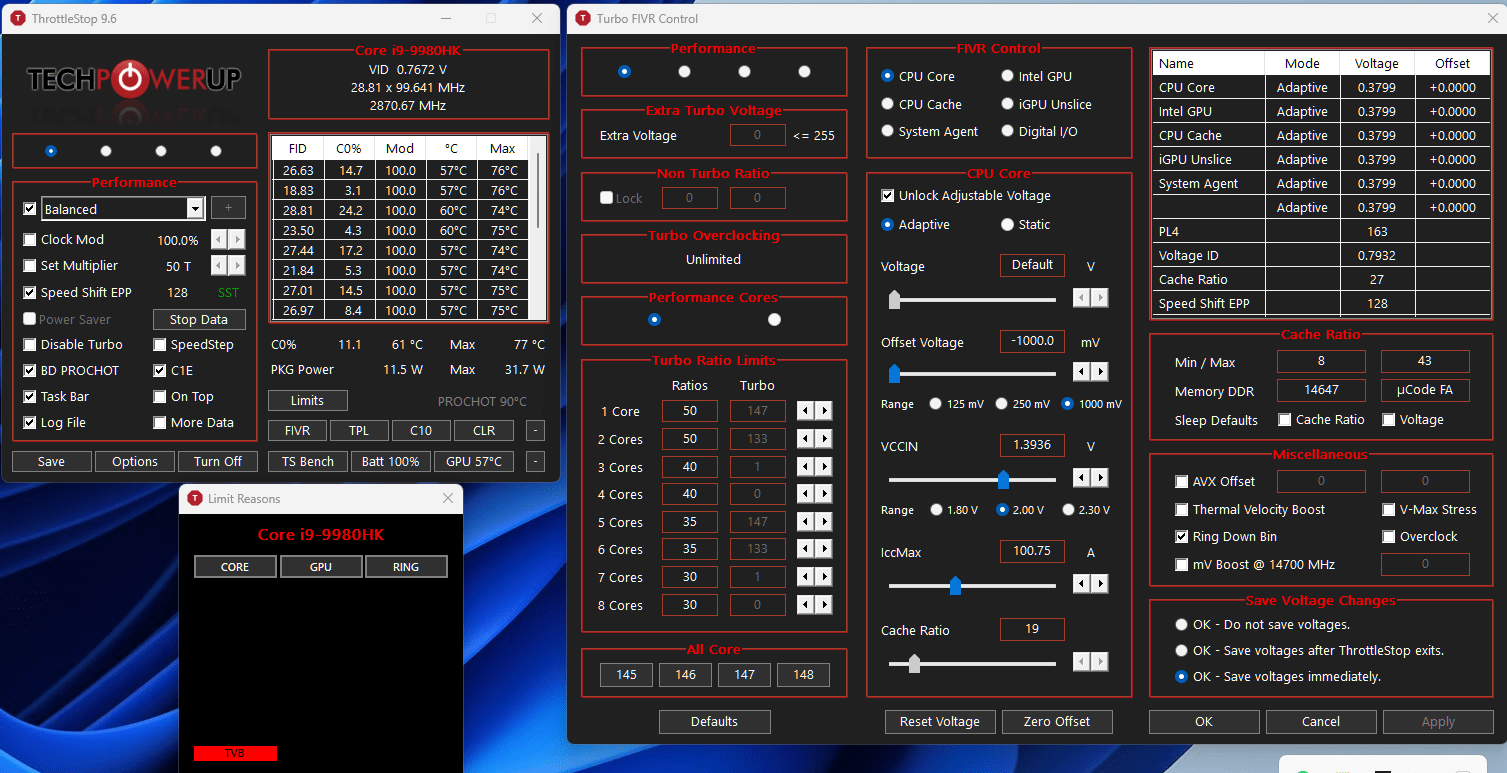Image resolution: width=1507 pixels, height=773 pixels.
Task: Click the Limit Reasons window icon
Action: pyautogui.click(x=193, y=498)
